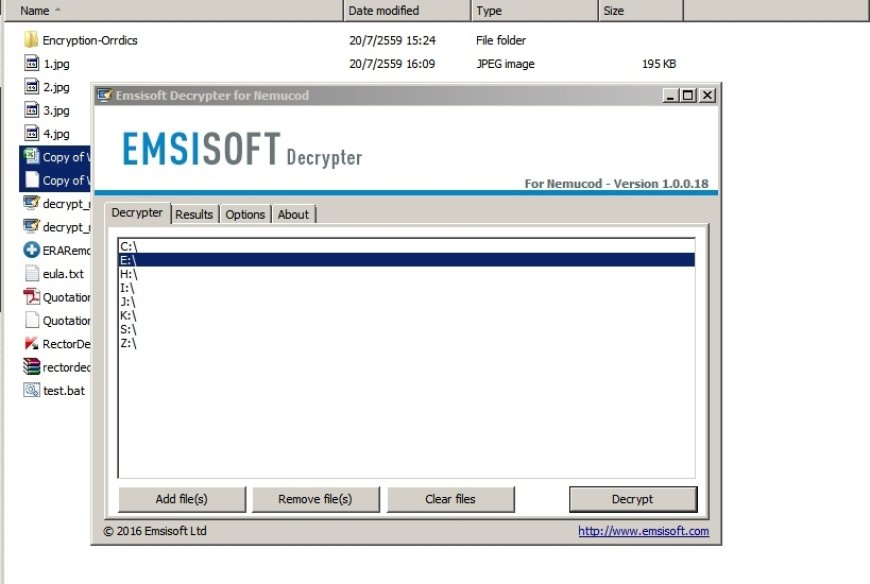The height and width of the screenshot is (584, 870).
Task: Click the Emsisoft Decrypter title bar icon
Action: click(x=104, y=95)
